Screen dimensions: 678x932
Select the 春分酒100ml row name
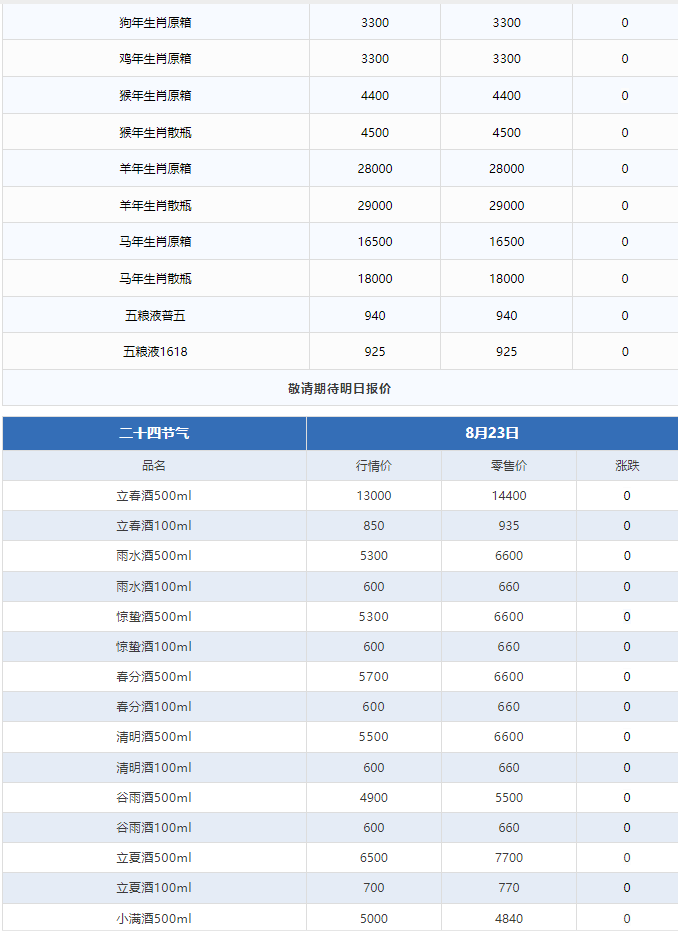[x=154, y=707]
